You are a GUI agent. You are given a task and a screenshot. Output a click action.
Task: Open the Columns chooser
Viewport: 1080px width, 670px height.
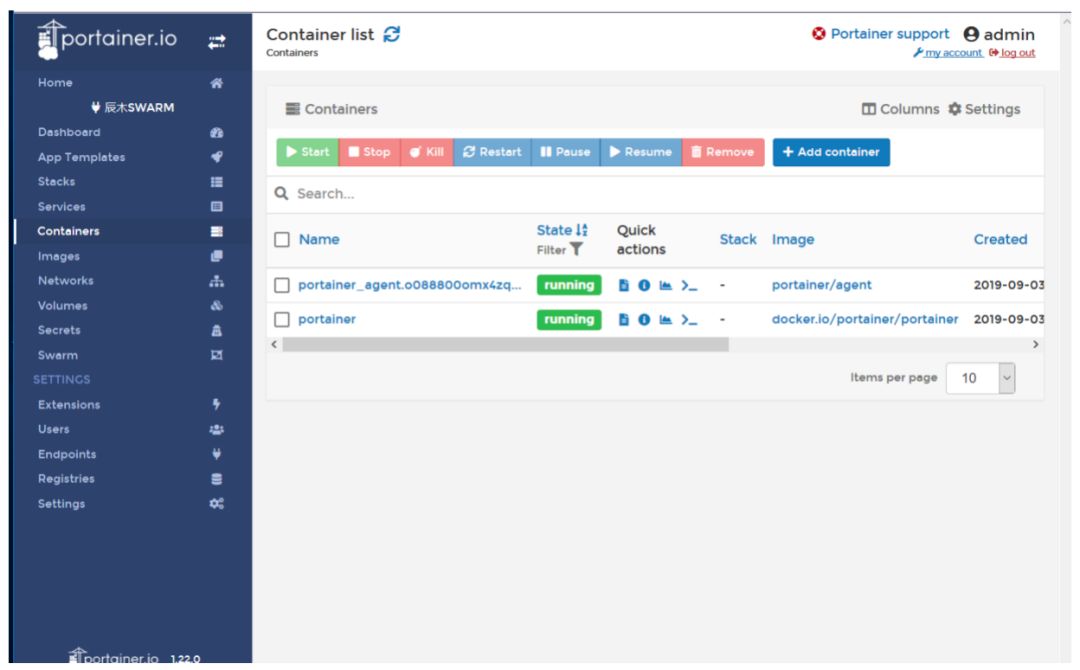[x=900, y=109]
